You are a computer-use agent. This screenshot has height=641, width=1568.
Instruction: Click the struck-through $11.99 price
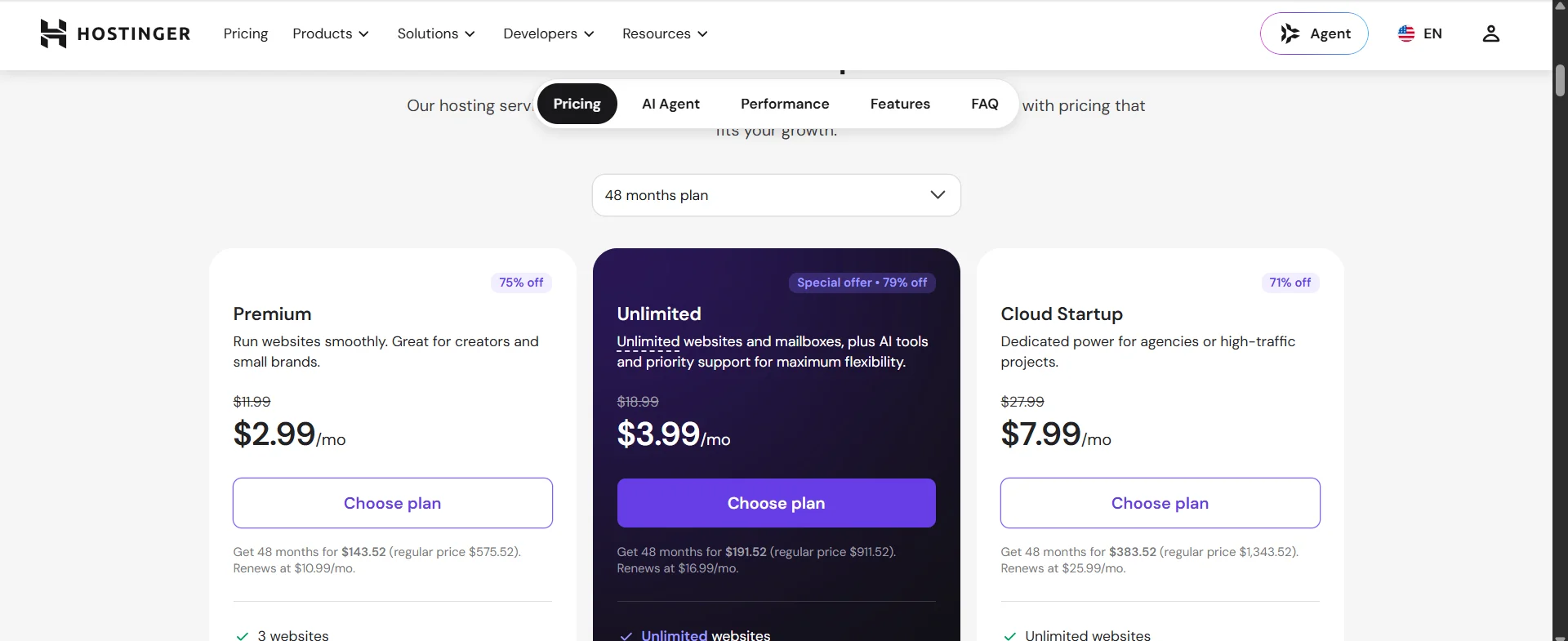252,402
